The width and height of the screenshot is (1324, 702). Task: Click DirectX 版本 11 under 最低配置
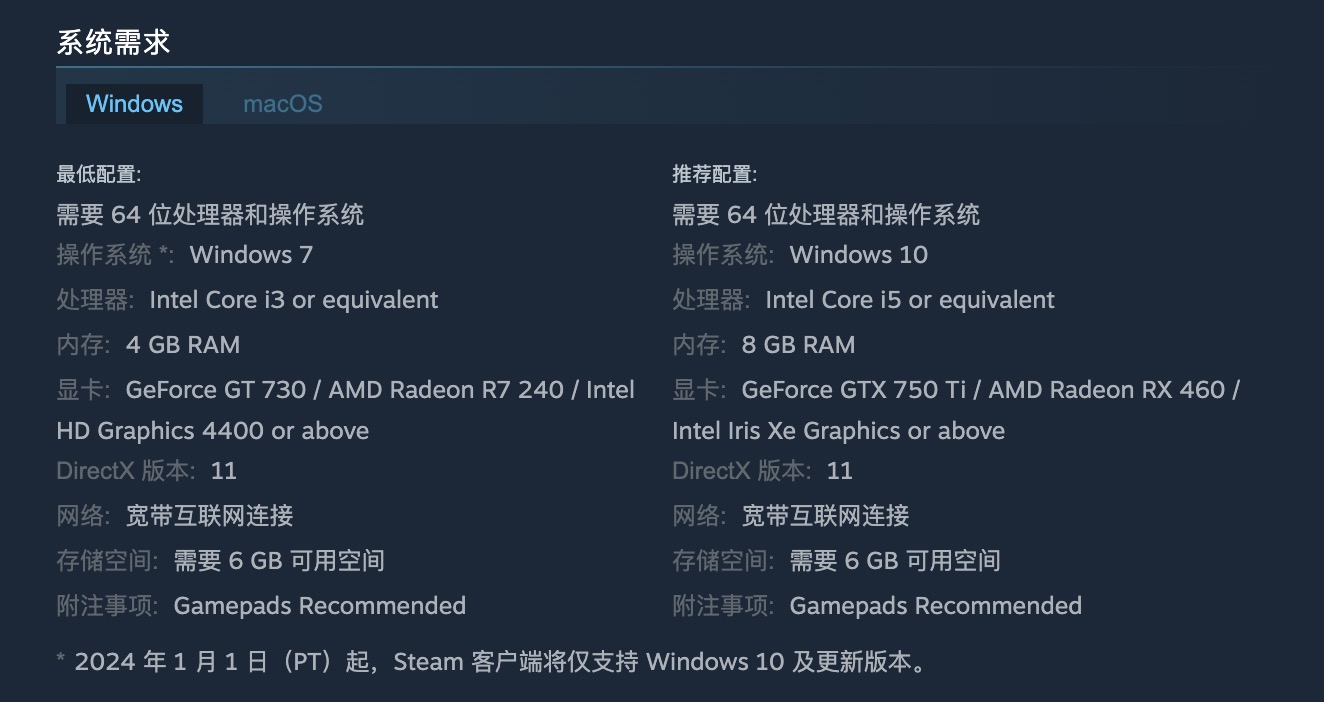pos(223,471)
